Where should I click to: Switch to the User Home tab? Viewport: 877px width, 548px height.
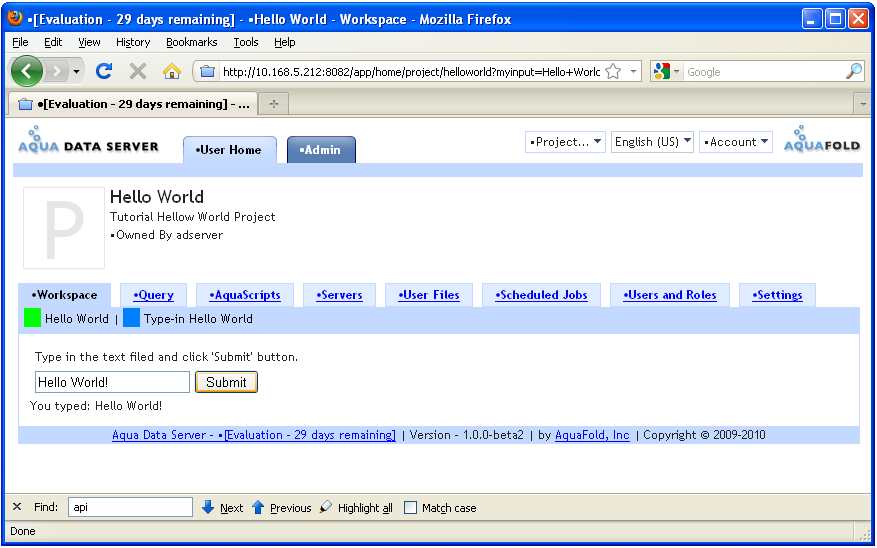pos(230,150)
